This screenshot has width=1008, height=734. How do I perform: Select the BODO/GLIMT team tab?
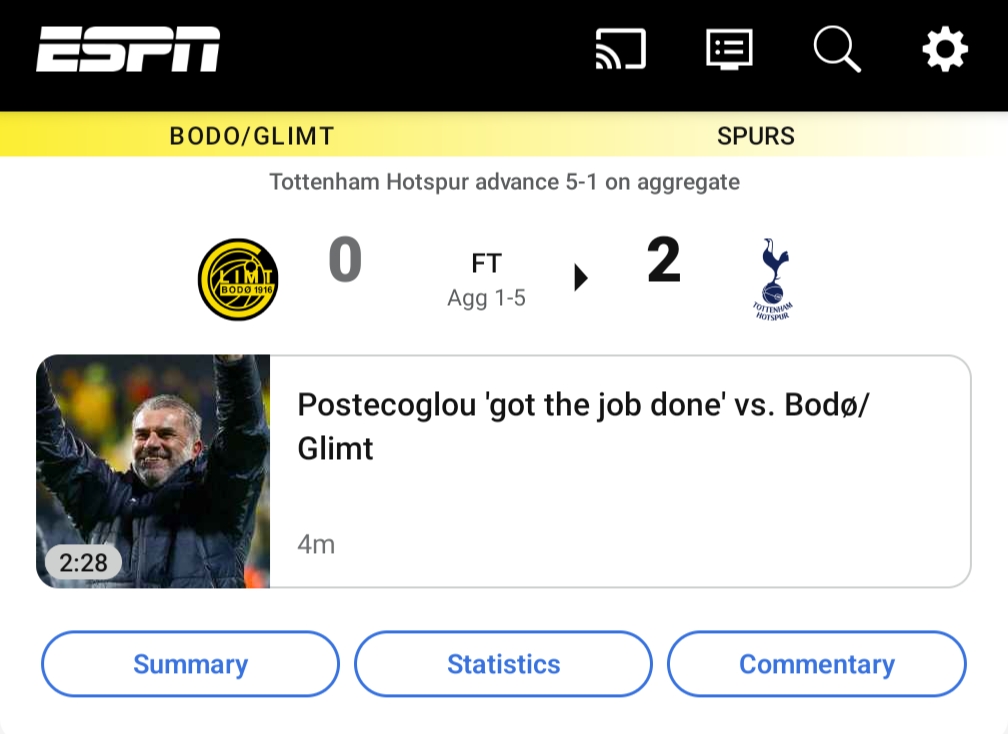coord(252,136)
